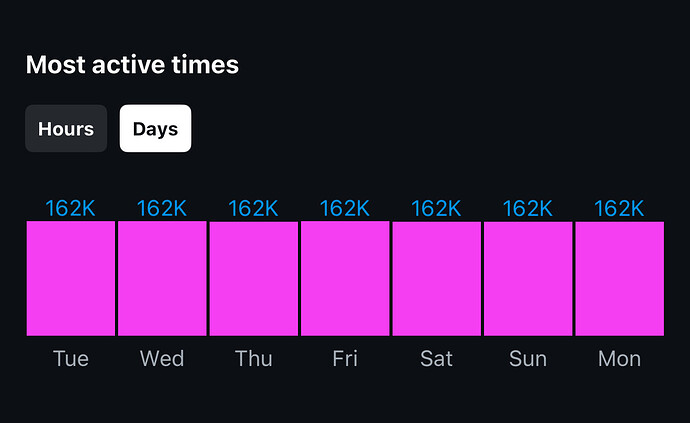Switch to the Hours tab

pyautogui.click(x=66, y=129)
